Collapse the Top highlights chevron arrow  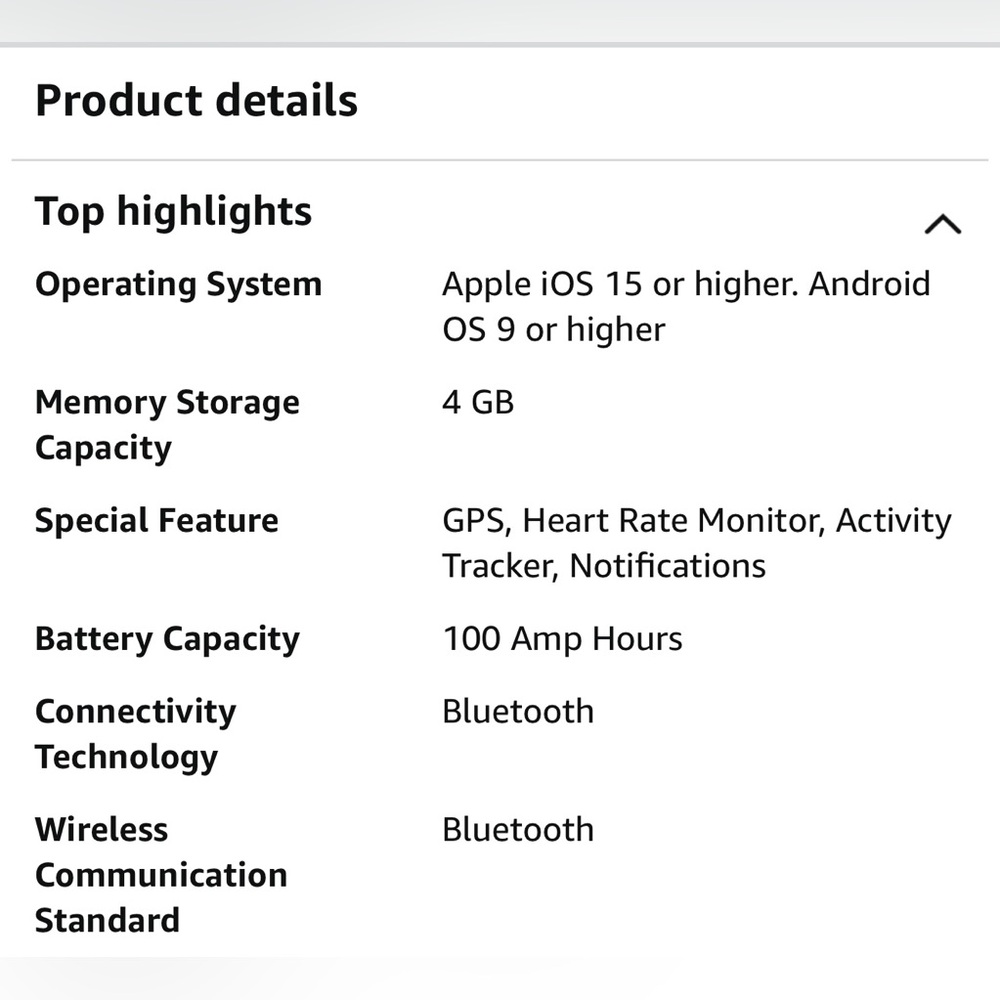942,224
